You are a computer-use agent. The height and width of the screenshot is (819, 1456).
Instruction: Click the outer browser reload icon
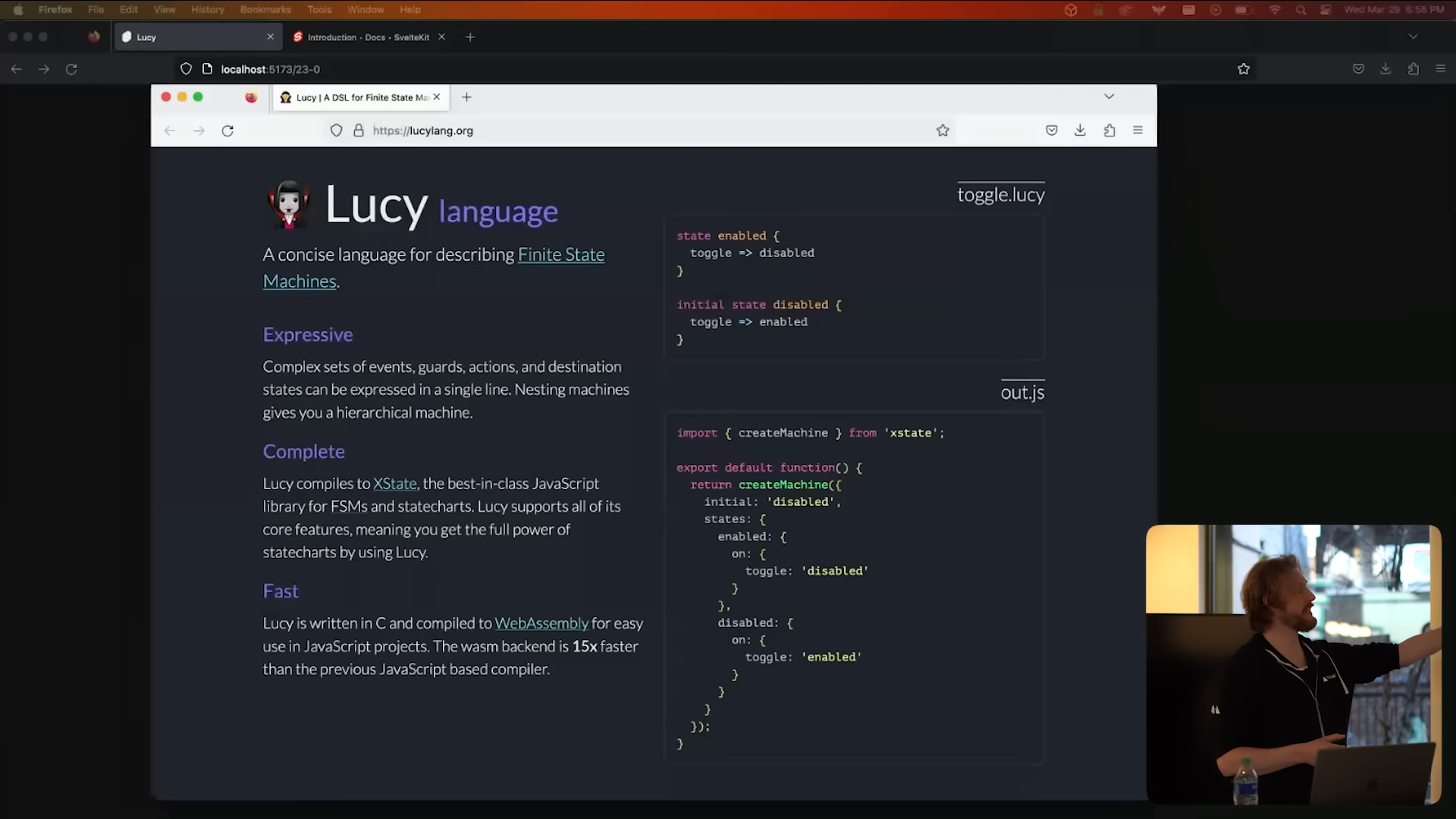point(71,69)
